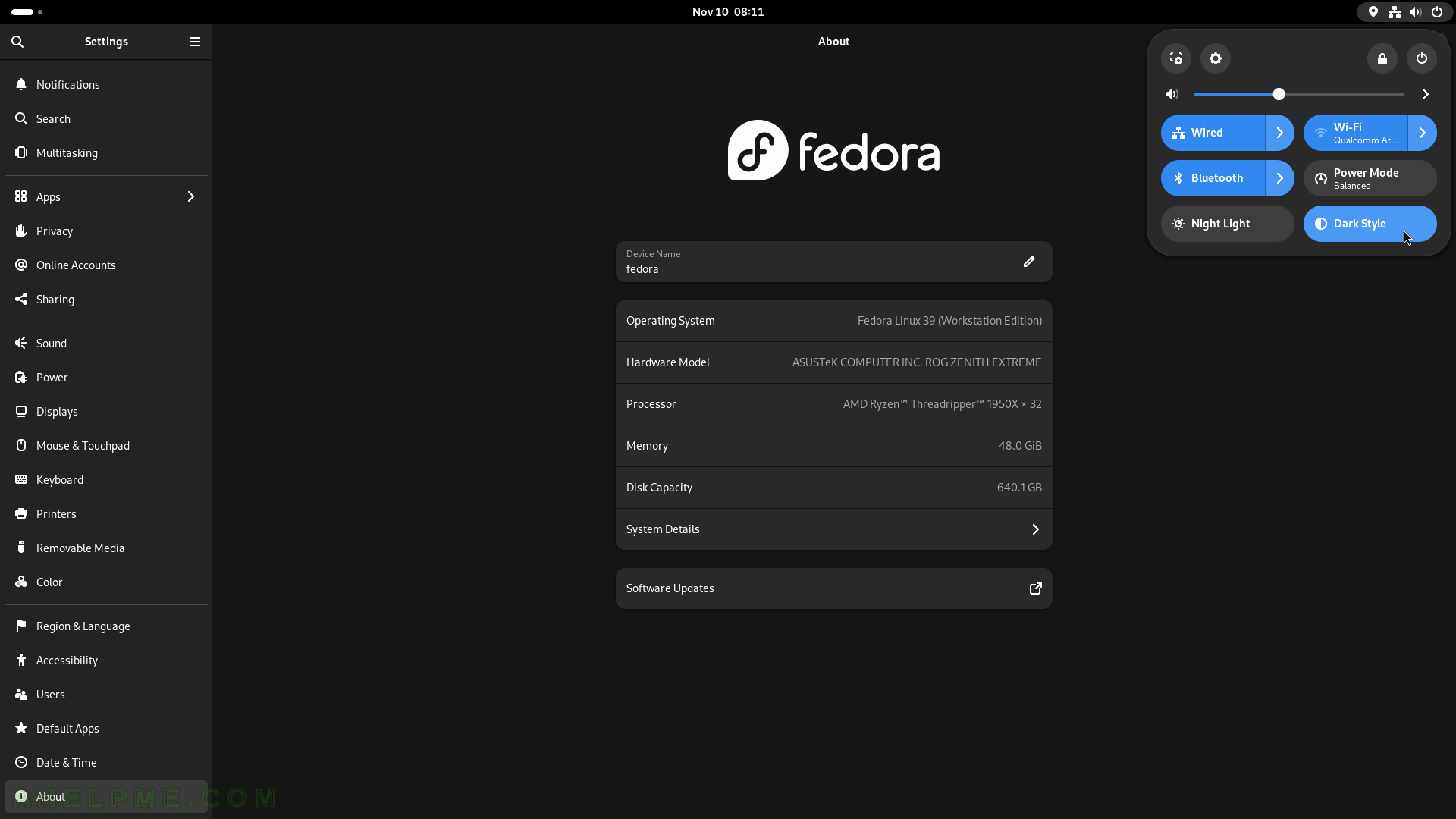Open the power off menu button
The width and height of the screenshot is (1456, 819).
pyautogui.click(x=1422, y=58)
